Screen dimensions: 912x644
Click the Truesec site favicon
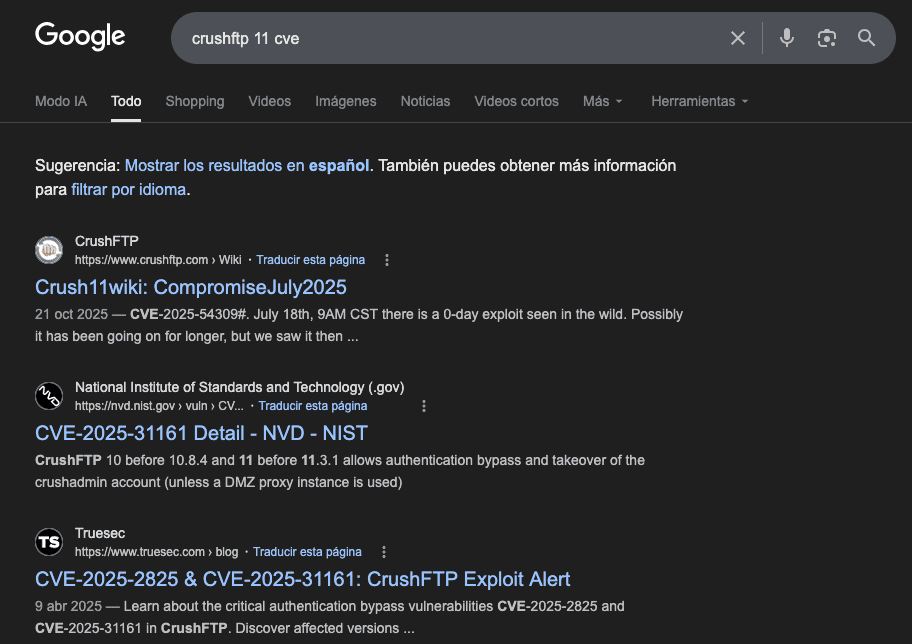49,542
